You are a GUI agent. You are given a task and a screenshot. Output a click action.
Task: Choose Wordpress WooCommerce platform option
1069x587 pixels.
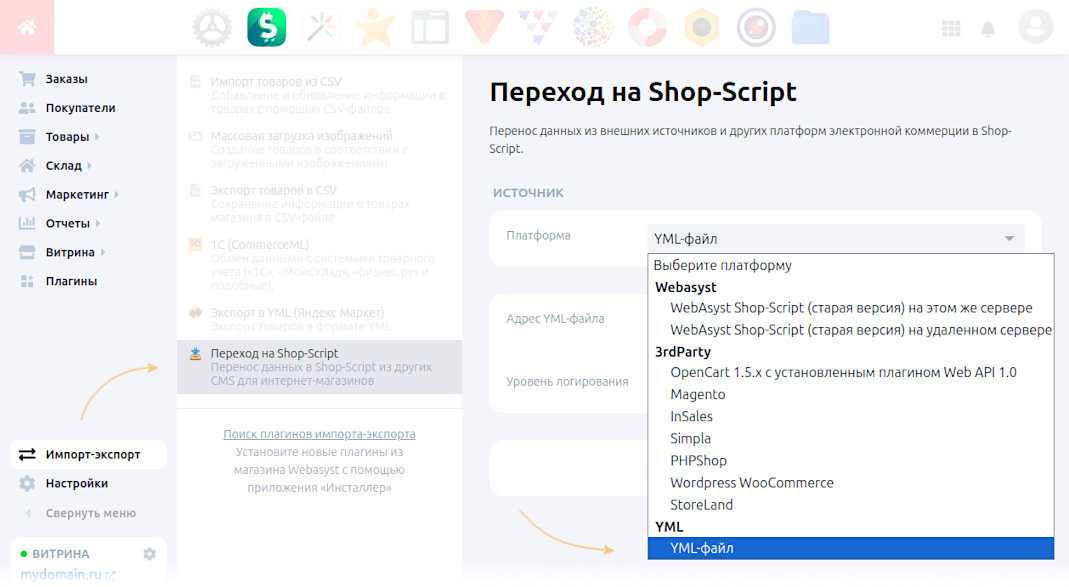pyautogui.click(x=751, y=482)
